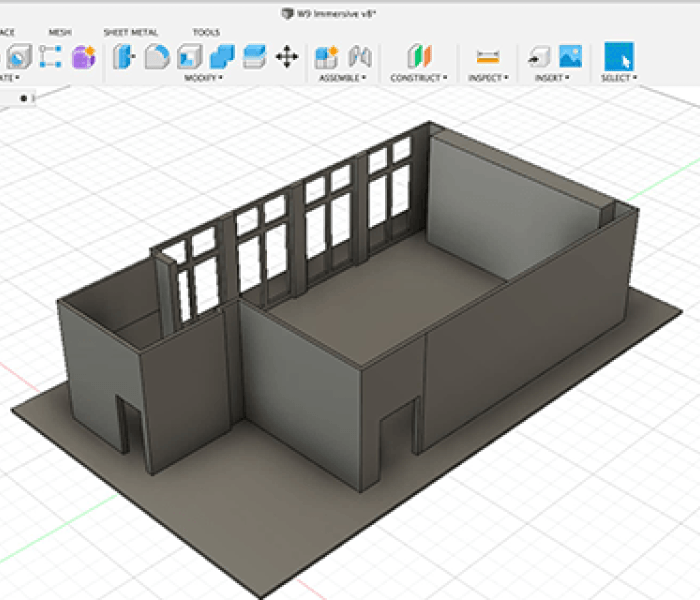Click the purple Create Form icon
The image size is (700, 600).
(x=83, y=56)
